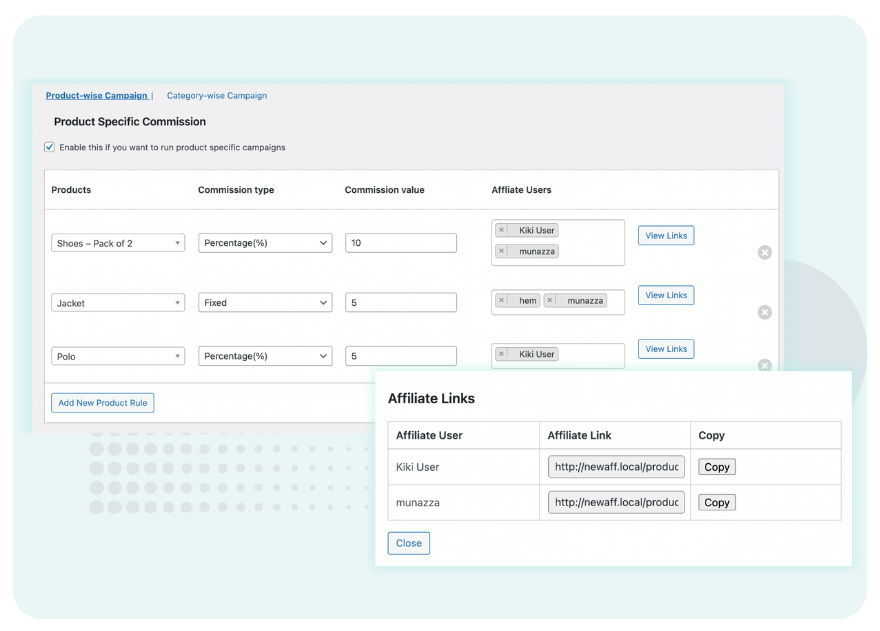Image resolution: width=880 pixels, height=631 pixels.
Task: Open Polo row Percentage(%) commission dropdown
Action: [265, 356]
